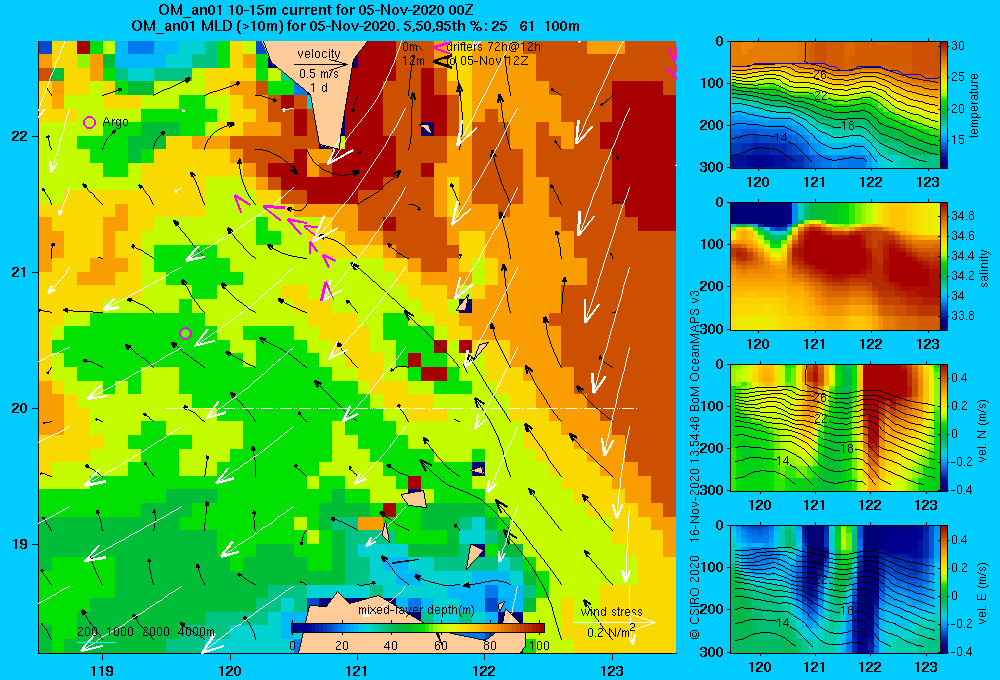Click the 'OM_an01 MLD (>10m)' subtitle line
Screen dimensions: 1000x680
pos(355,26)
